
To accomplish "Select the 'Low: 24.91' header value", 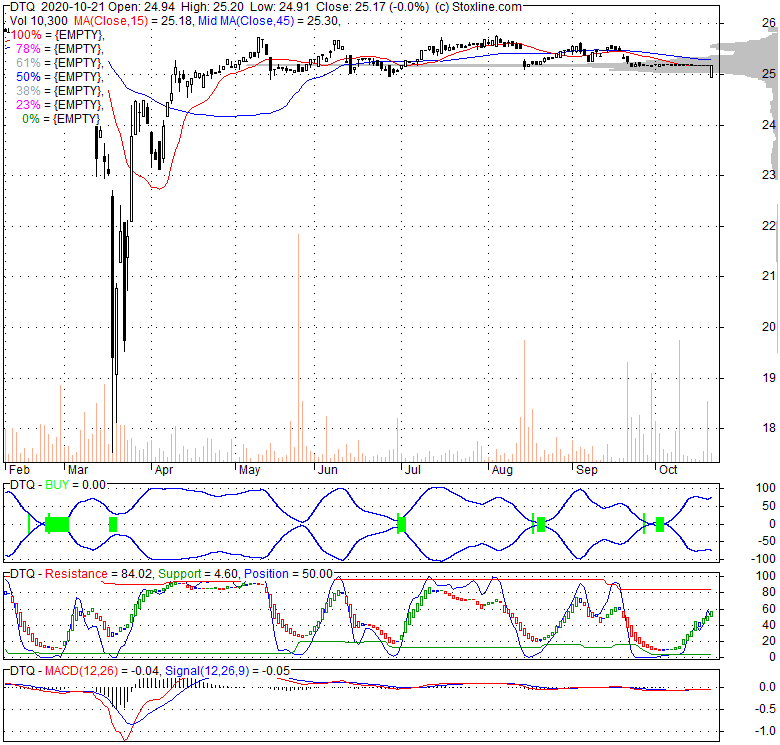I will tap(279, 7).
